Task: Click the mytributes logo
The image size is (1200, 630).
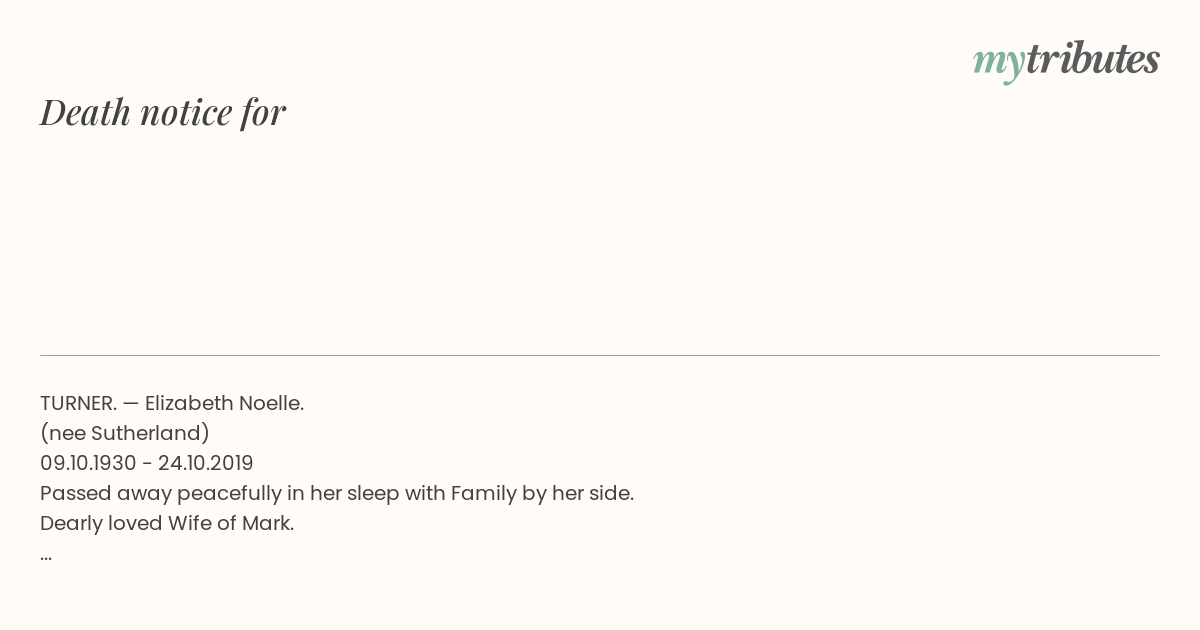Action: [x=1066, y=61]
